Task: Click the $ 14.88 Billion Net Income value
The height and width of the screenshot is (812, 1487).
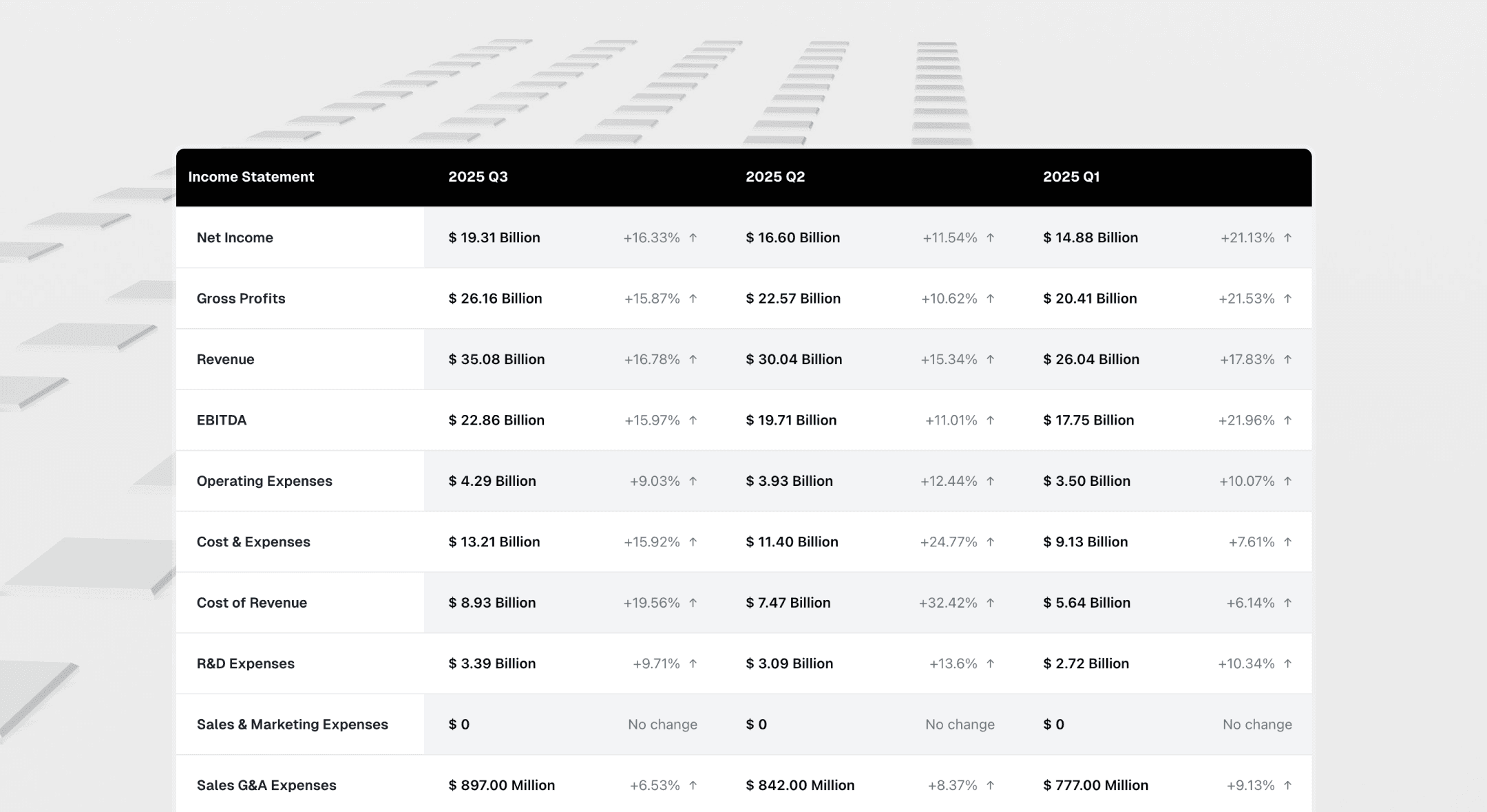Action: [1090, 238]
